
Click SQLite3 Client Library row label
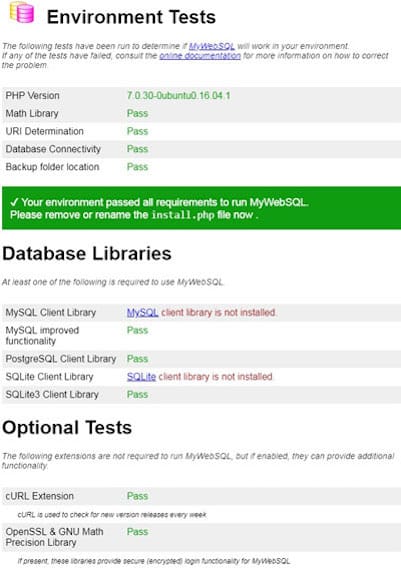tap(52, 394)
